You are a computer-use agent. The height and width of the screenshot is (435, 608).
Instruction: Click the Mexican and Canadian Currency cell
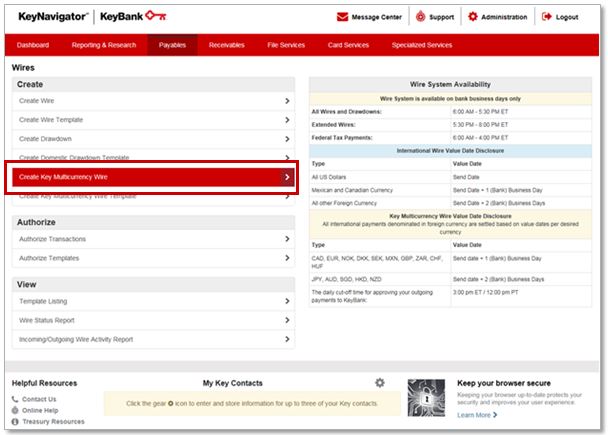[352, 190]
